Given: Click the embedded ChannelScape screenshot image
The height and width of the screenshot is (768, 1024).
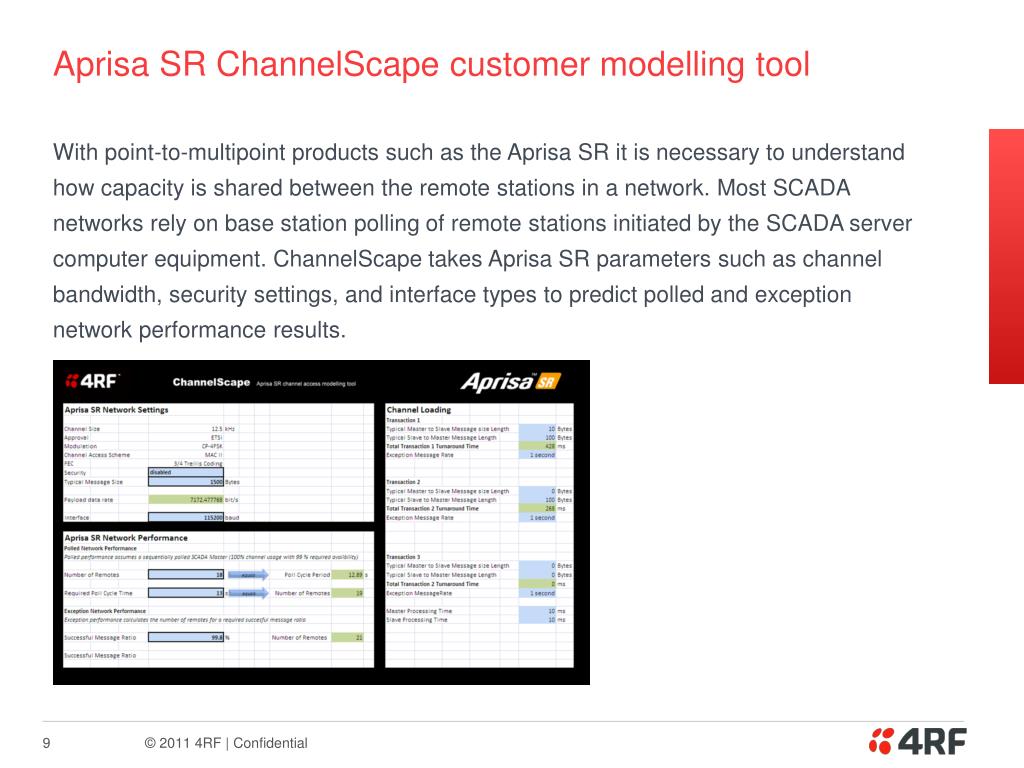Looking at the screenshot, I should click(321, 522).
